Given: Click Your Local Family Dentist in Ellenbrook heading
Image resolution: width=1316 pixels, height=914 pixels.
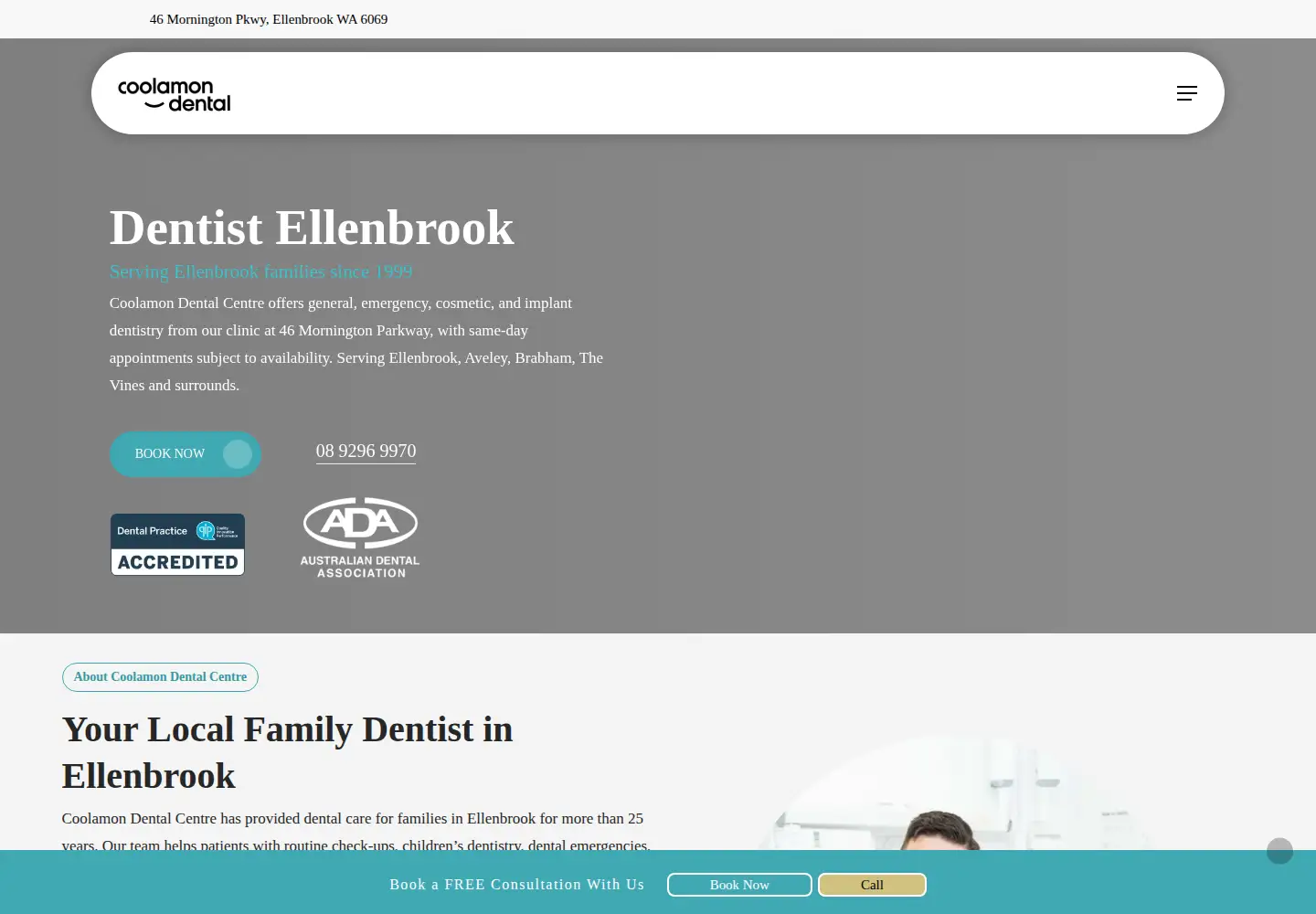Looking at the screenshot, I should tap(287, 752).
